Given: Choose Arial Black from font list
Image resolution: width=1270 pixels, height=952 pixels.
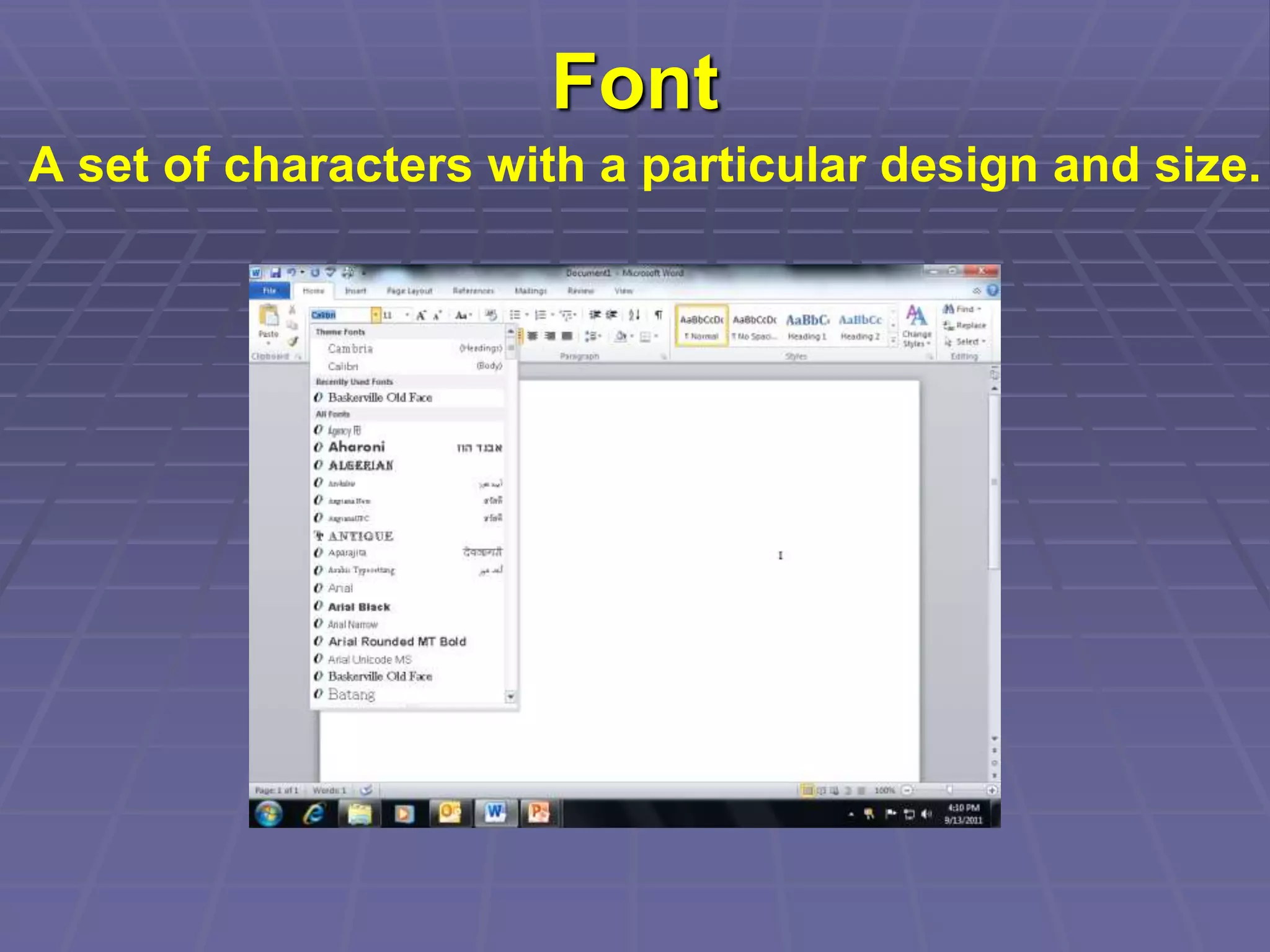Looking at the screenshot, I should coord(359,607).
